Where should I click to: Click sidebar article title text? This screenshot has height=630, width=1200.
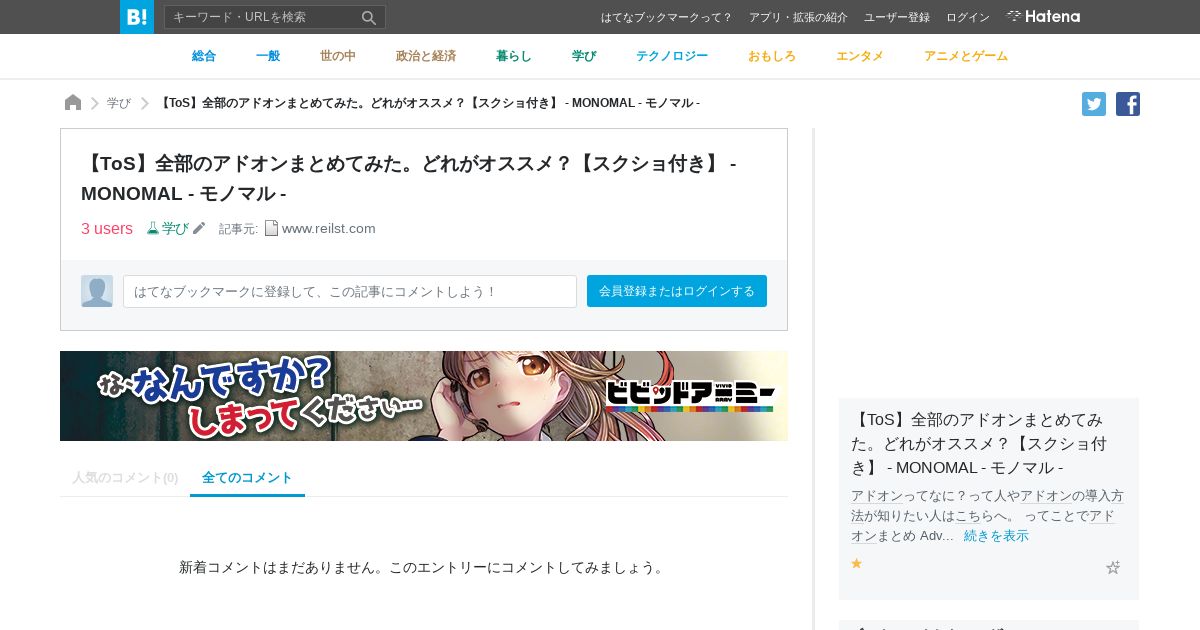(x=978, y=443)
